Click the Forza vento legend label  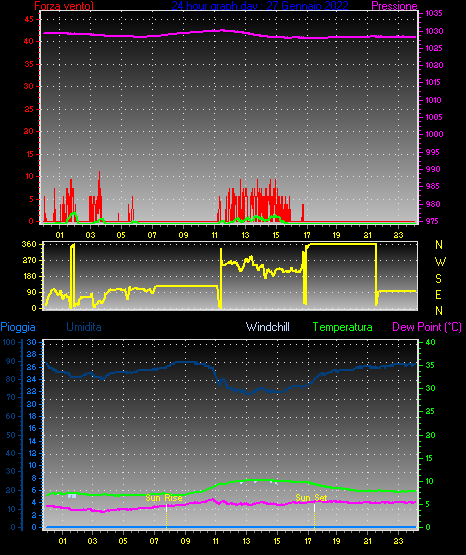pos(64,6)
